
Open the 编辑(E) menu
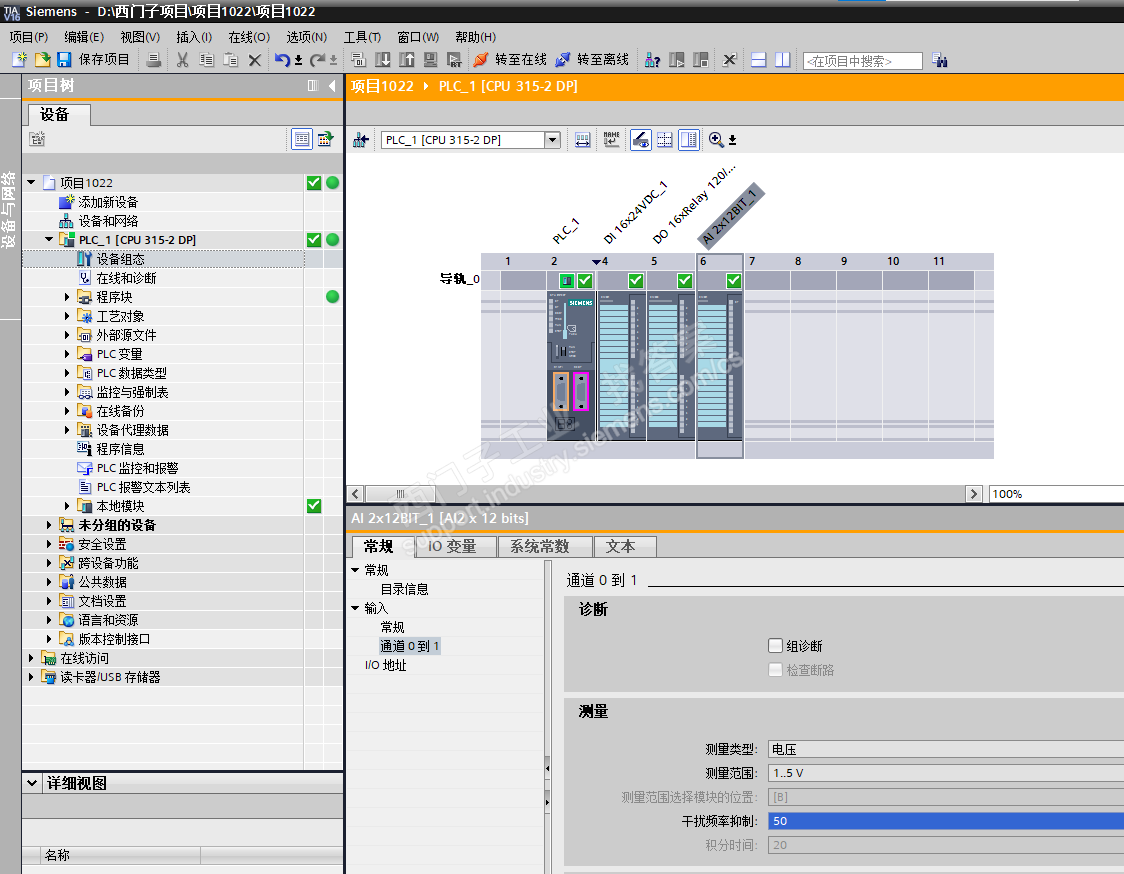84,37
